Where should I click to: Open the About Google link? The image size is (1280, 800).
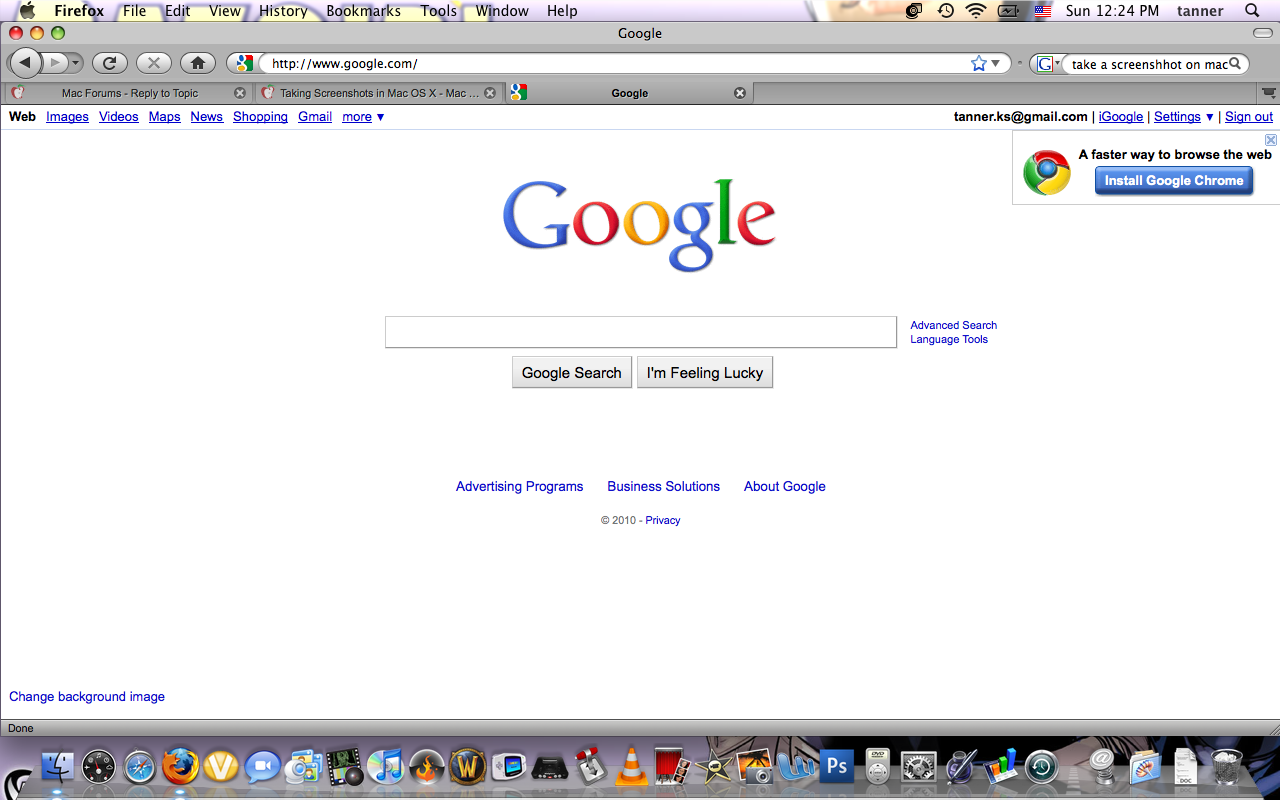tap(785, 486)
